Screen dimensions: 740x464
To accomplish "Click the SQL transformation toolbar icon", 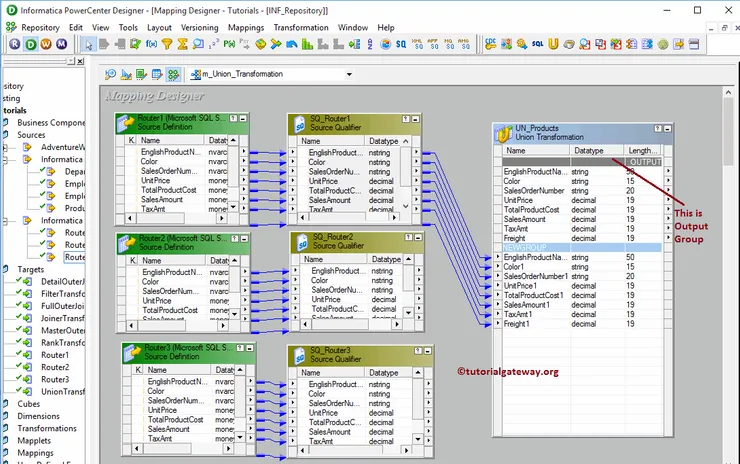I will (538, 44).
